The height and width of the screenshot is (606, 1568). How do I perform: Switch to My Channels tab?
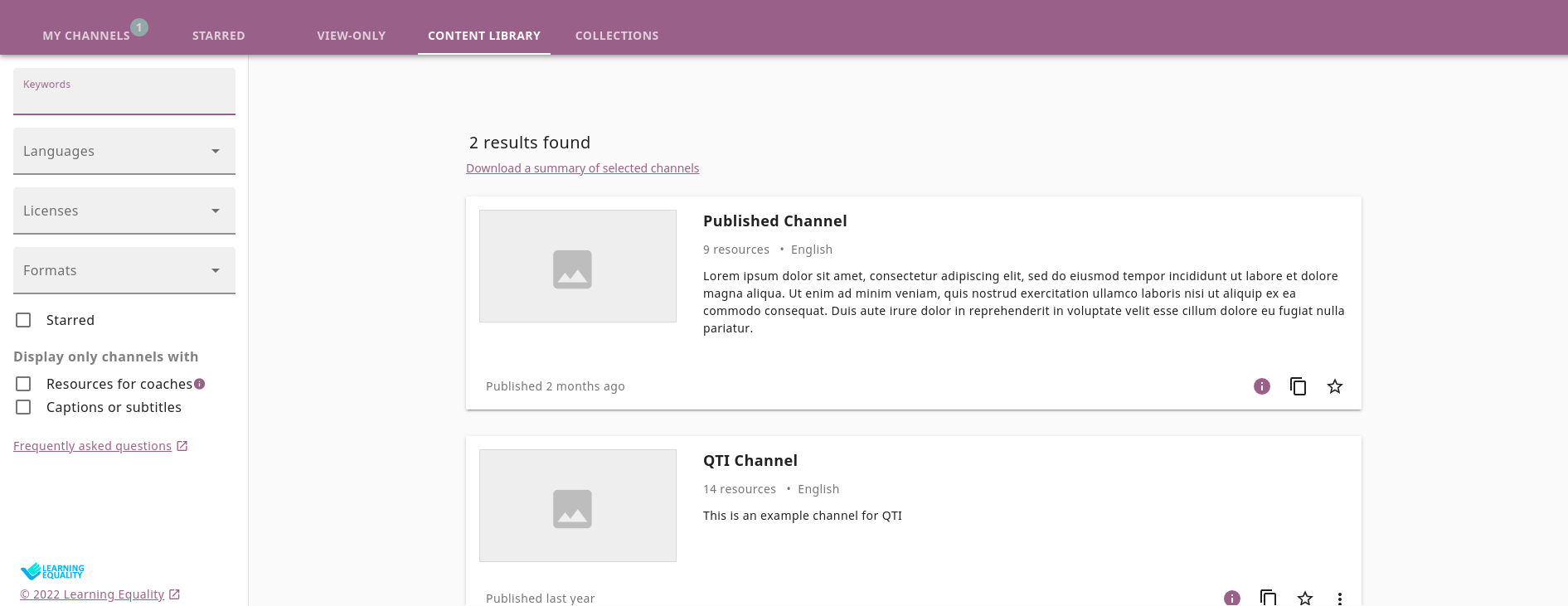[86, 36]
